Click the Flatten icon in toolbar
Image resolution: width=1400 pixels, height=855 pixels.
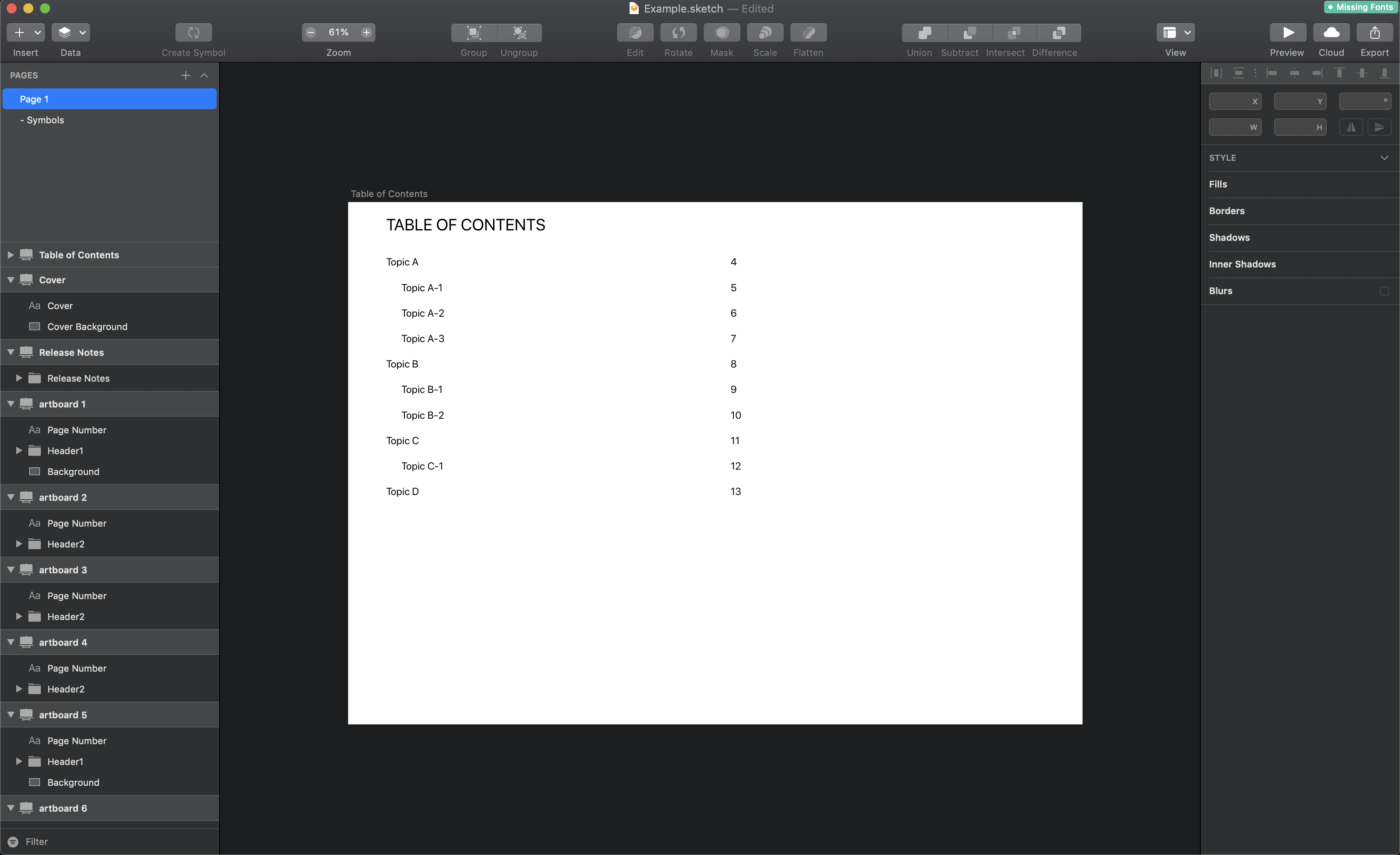807,32
